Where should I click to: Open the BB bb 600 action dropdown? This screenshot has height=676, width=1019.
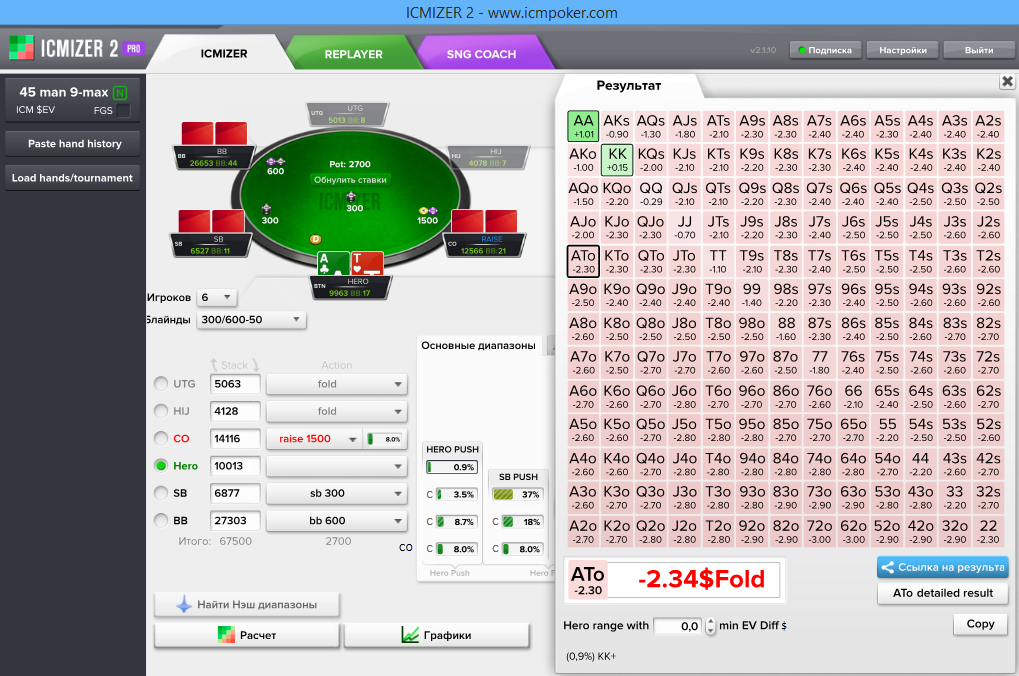pos(337,521)
